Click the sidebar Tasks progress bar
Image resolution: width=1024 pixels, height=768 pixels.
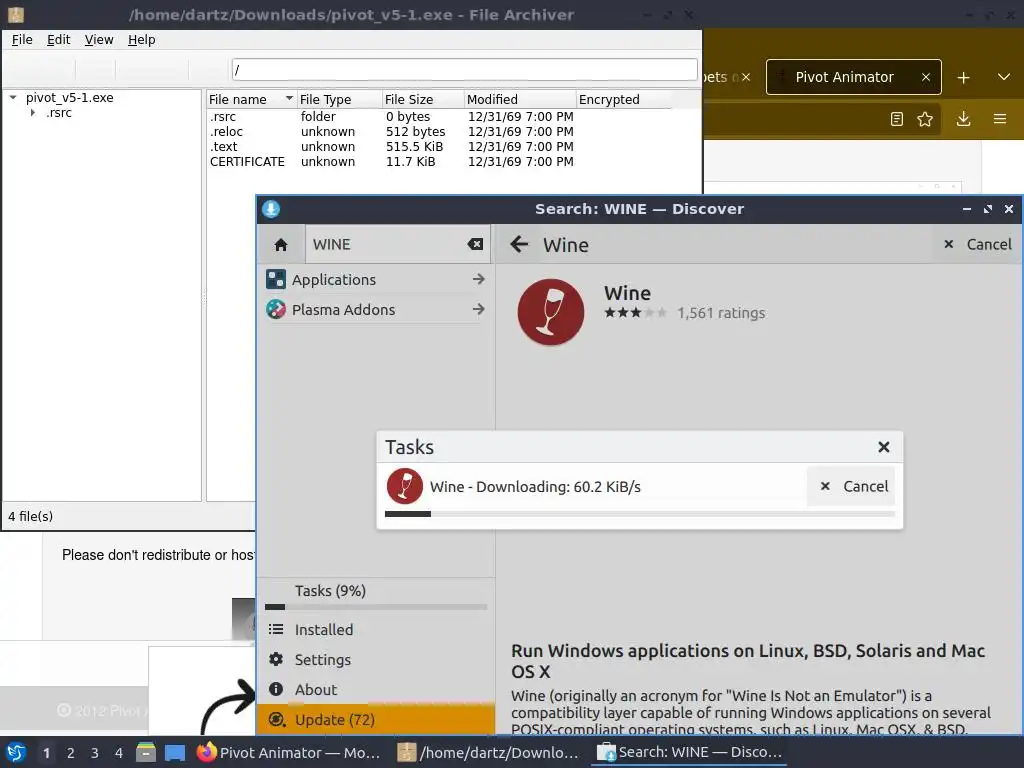[x=376, y=607]
